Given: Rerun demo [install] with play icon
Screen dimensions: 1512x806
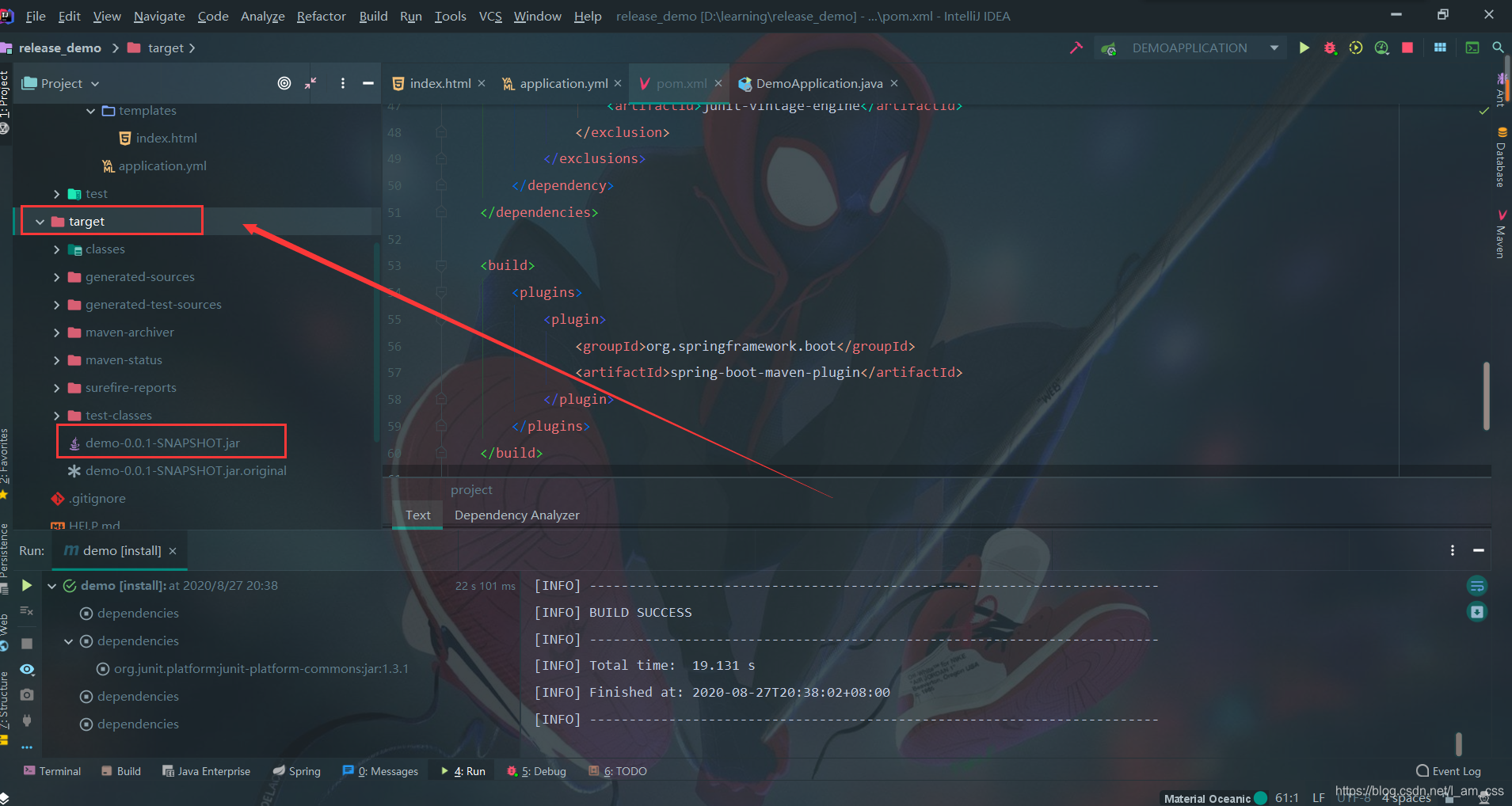Looking at the screenshot, I should click(26, 585).
